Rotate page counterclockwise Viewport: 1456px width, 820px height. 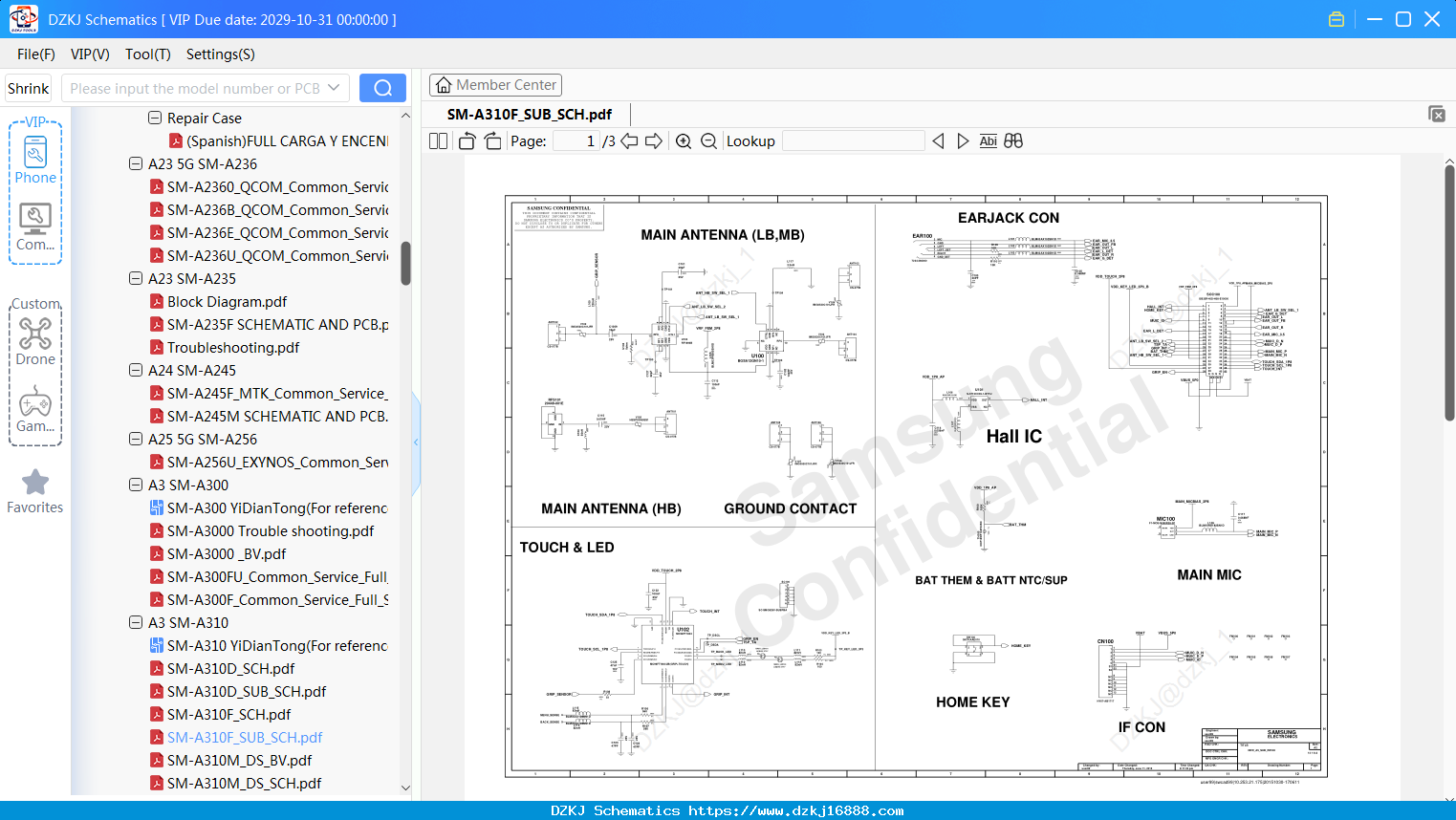click(467, 140)
